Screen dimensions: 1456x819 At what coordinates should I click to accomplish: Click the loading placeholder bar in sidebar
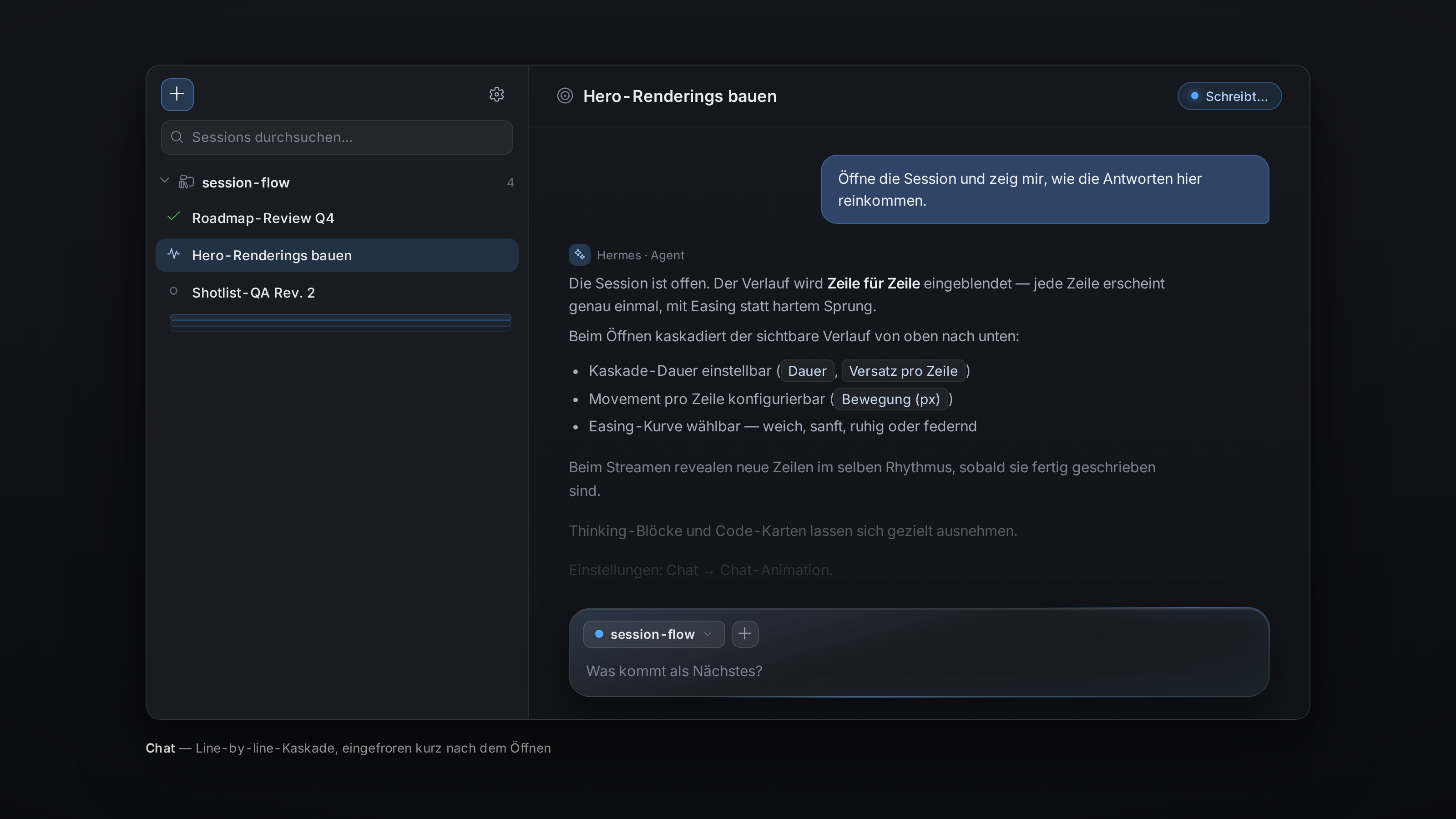coord(340,322)
